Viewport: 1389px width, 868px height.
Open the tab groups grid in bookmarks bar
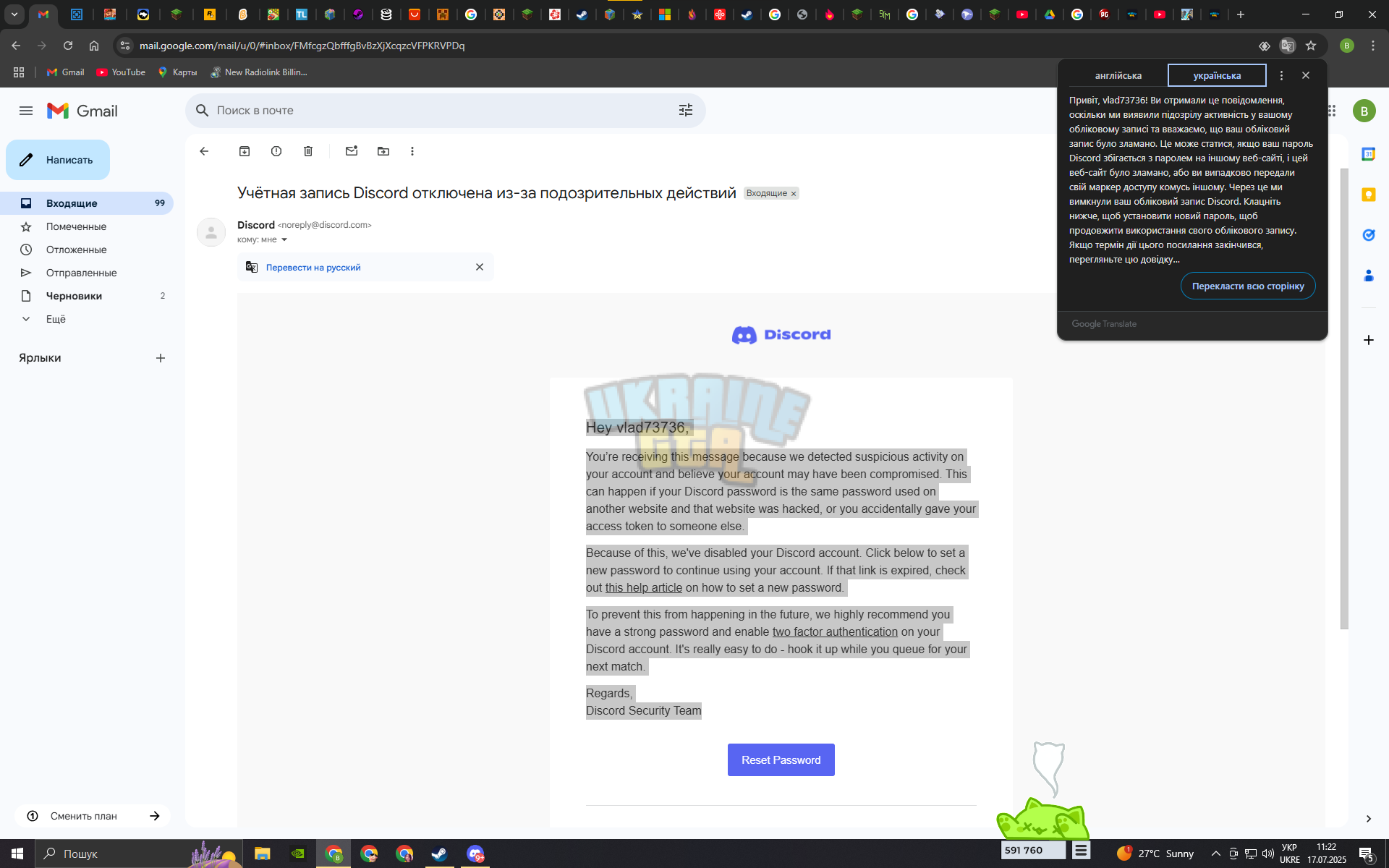pos(19,72)
